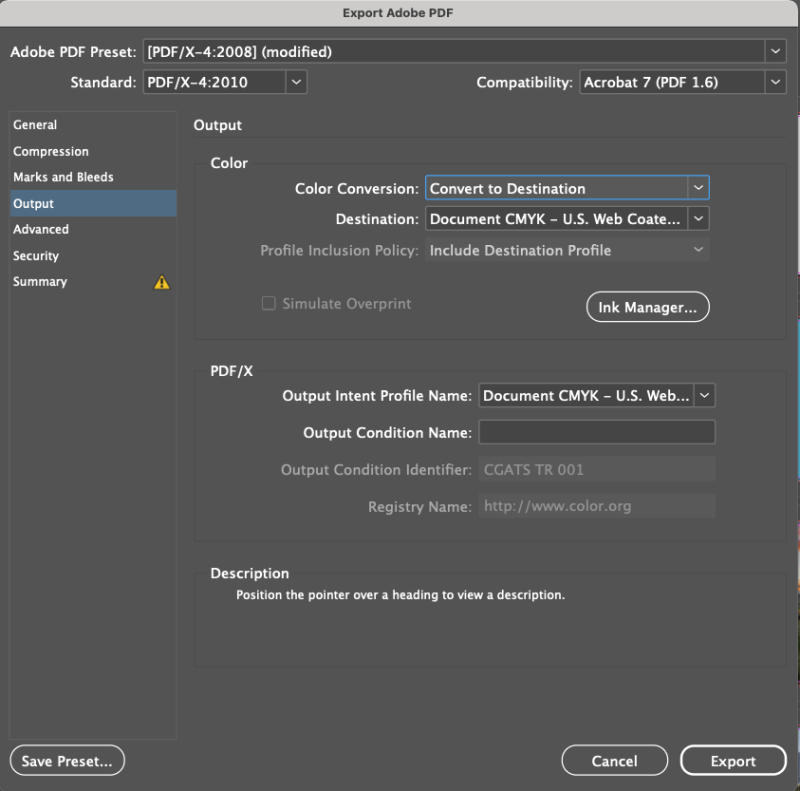Open the Compatibility Acrobat 7 dropdown
The image size is (800, 791).
coord(683,82)
